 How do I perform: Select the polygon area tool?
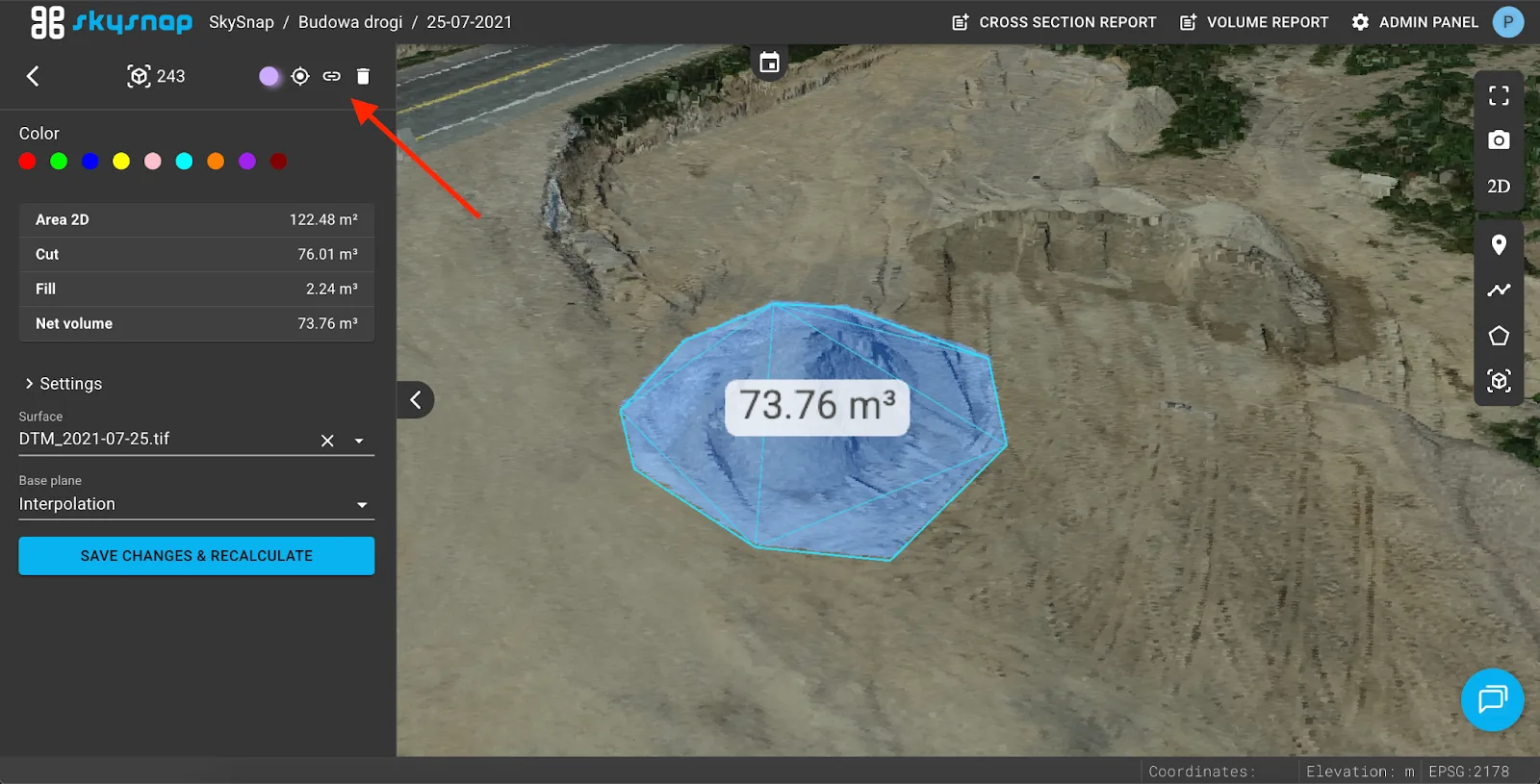tap(1499, 336)
